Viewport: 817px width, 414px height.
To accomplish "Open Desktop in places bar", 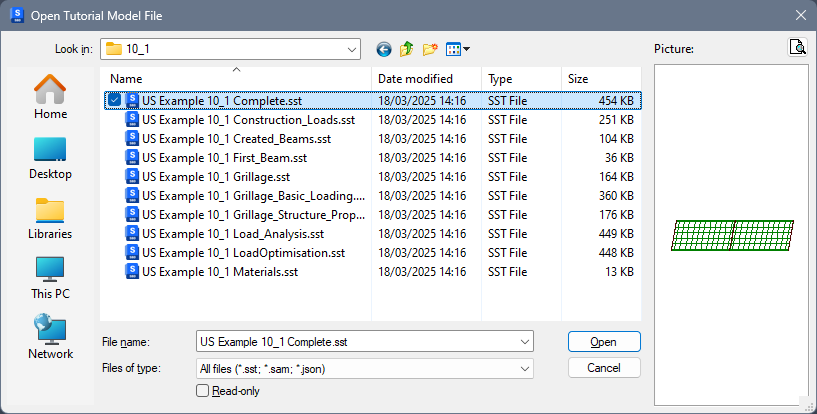I will point(51,158).
